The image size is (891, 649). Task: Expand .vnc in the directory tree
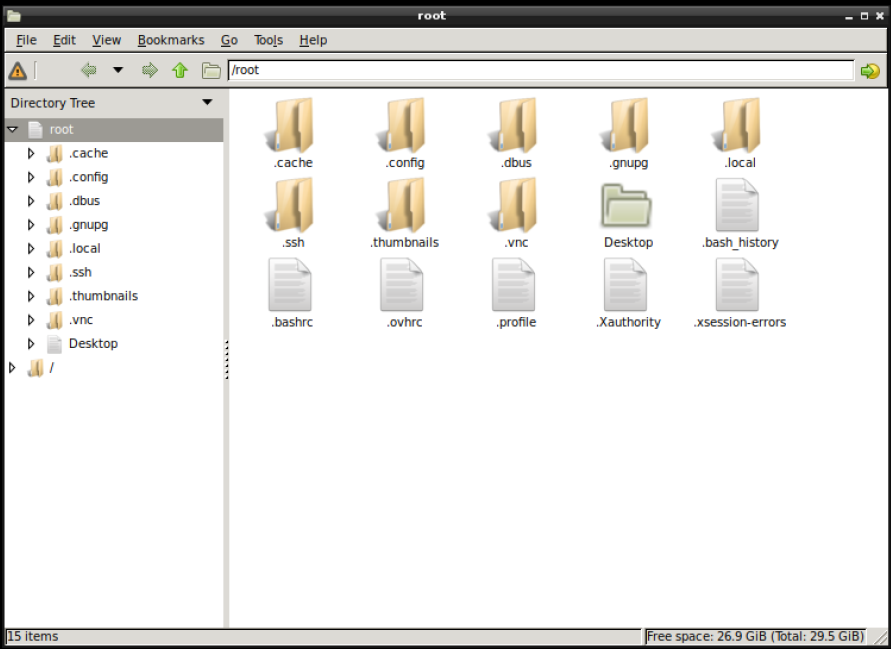[x=31, y=320]
